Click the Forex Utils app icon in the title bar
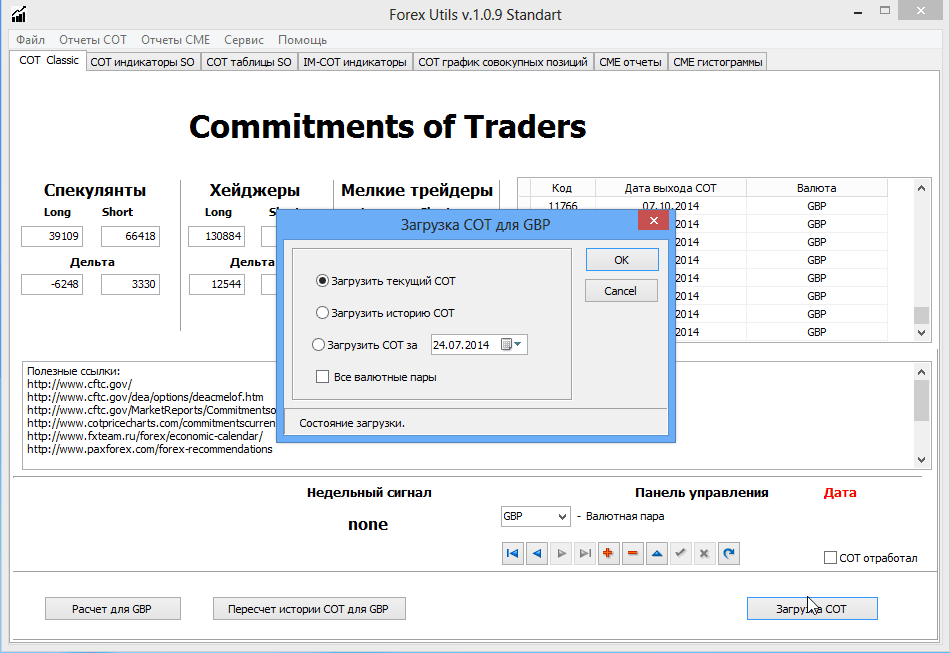 click(19, 14)
